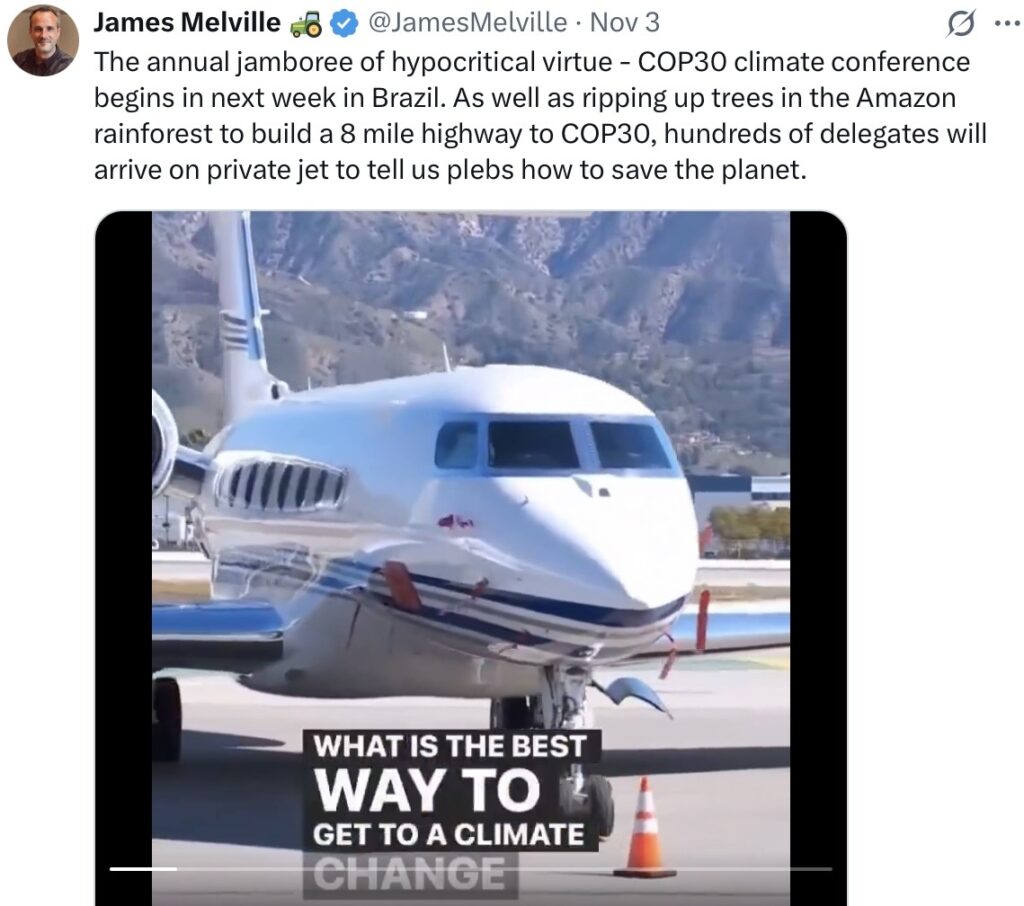The width and height of the screenshot is (1024, 906).
Task: Seek to middle of video progress bar
Action: point(471,869)
